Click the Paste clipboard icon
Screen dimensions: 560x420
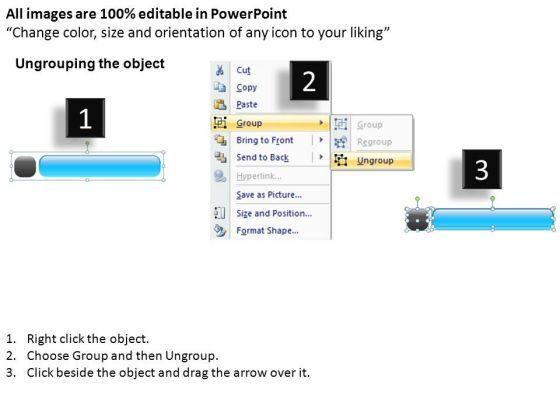220,104
